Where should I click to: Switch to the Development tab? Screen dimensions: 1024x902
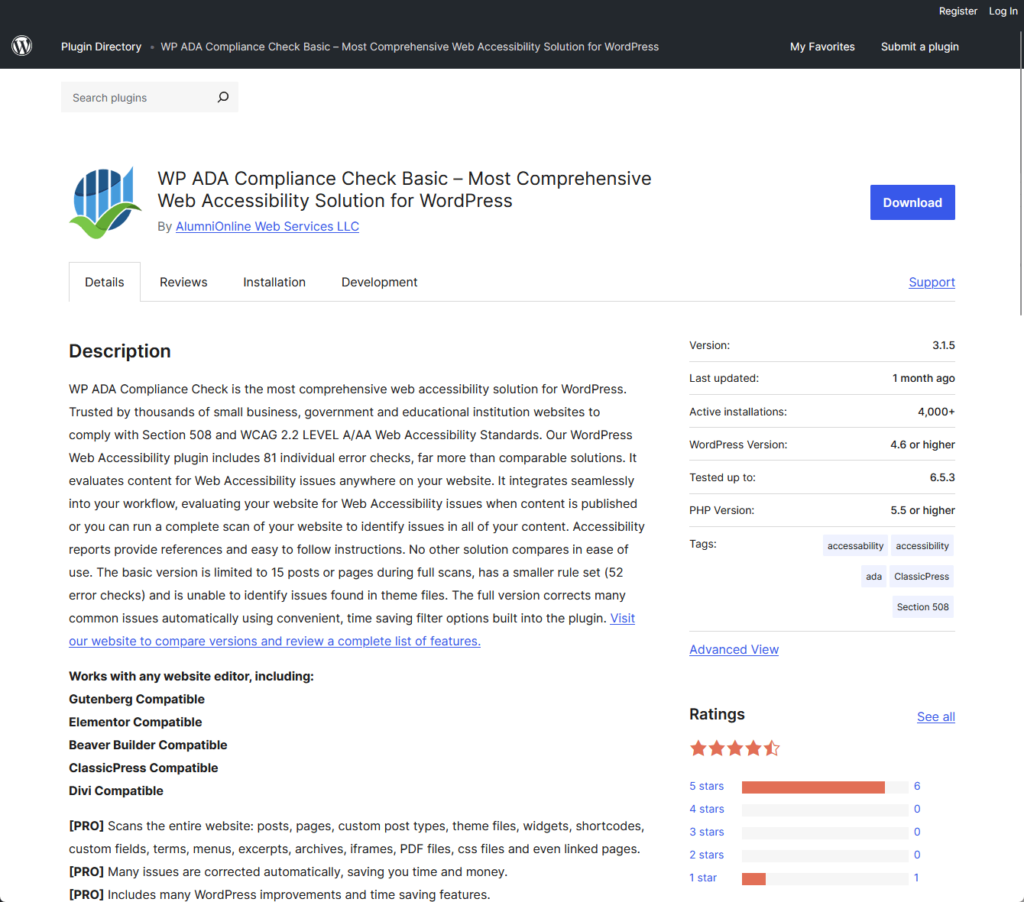pyautogui.click(x=379, y=282)
